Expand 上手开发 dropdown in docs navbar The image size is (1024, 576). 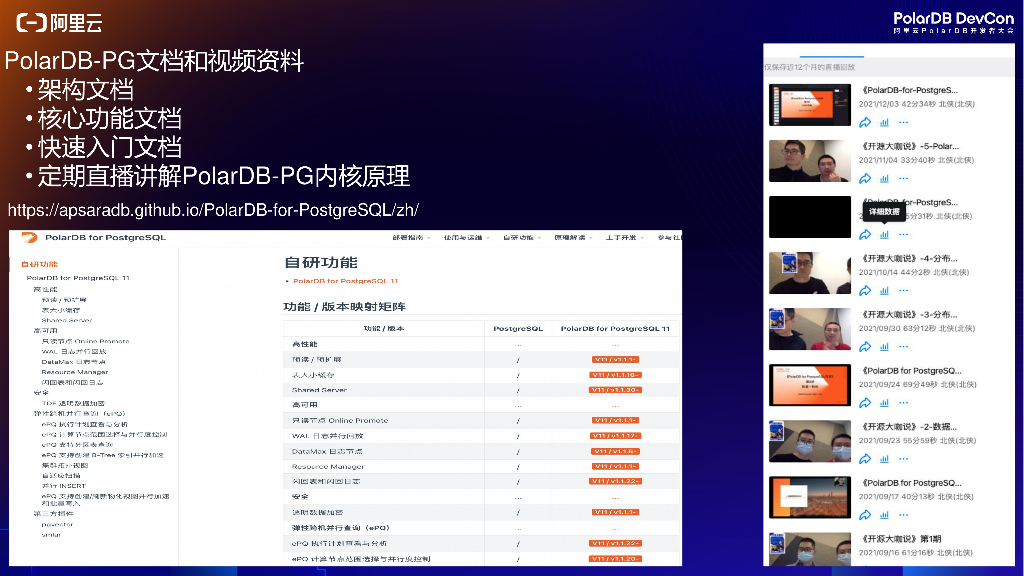[x=624, y=238]
